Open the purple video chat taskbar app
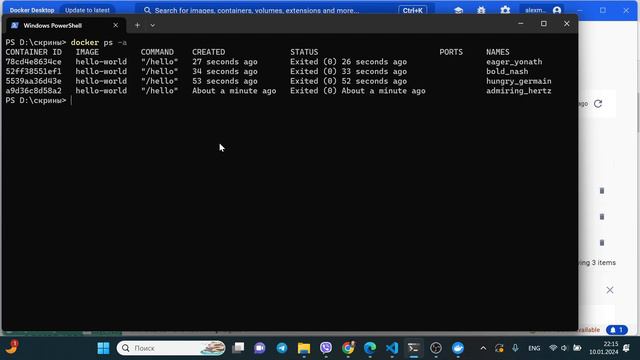 click(x=260, y=348)
